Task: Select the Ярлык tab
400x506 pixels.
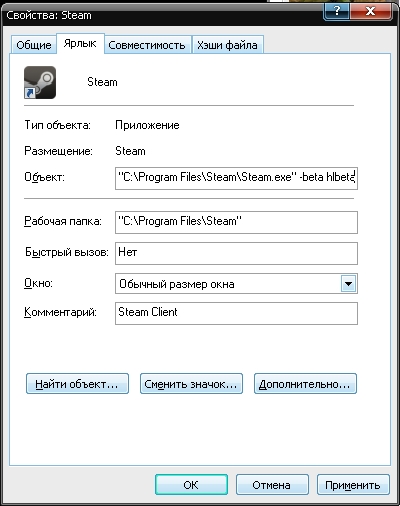Action: pyautogui.click(x=80, y=44)
